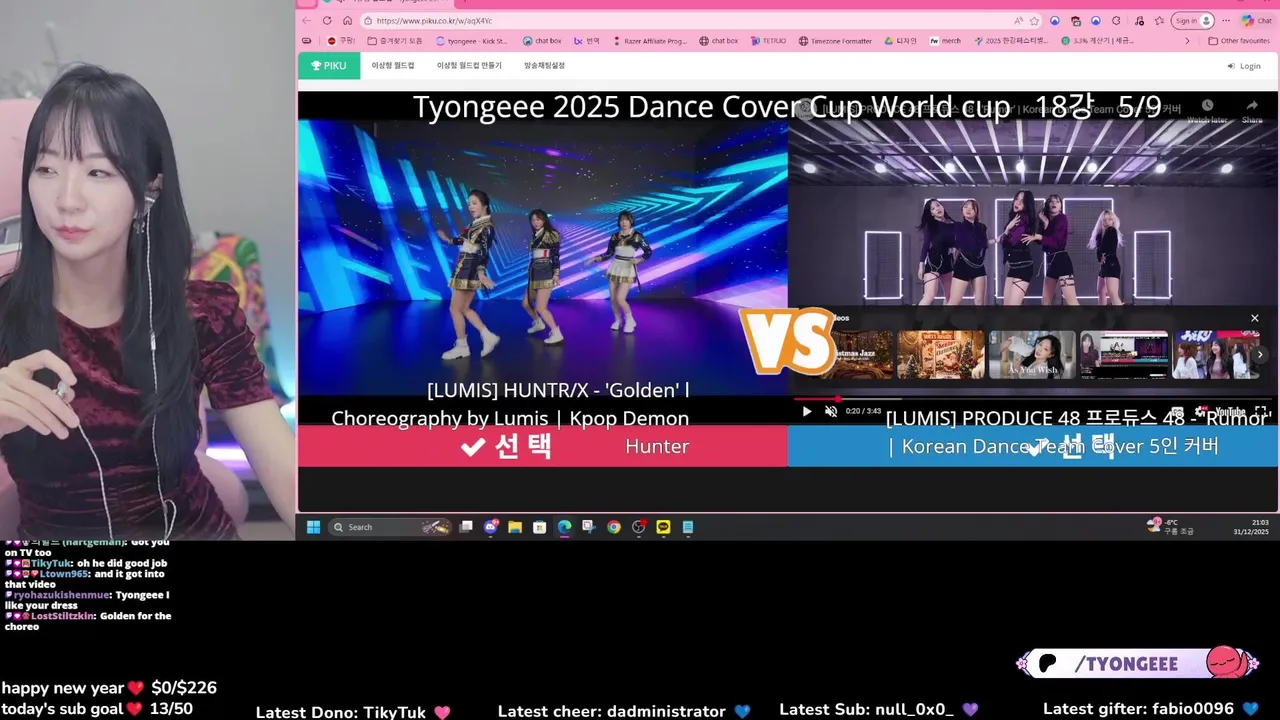Open Other favourites folder

1239,41
